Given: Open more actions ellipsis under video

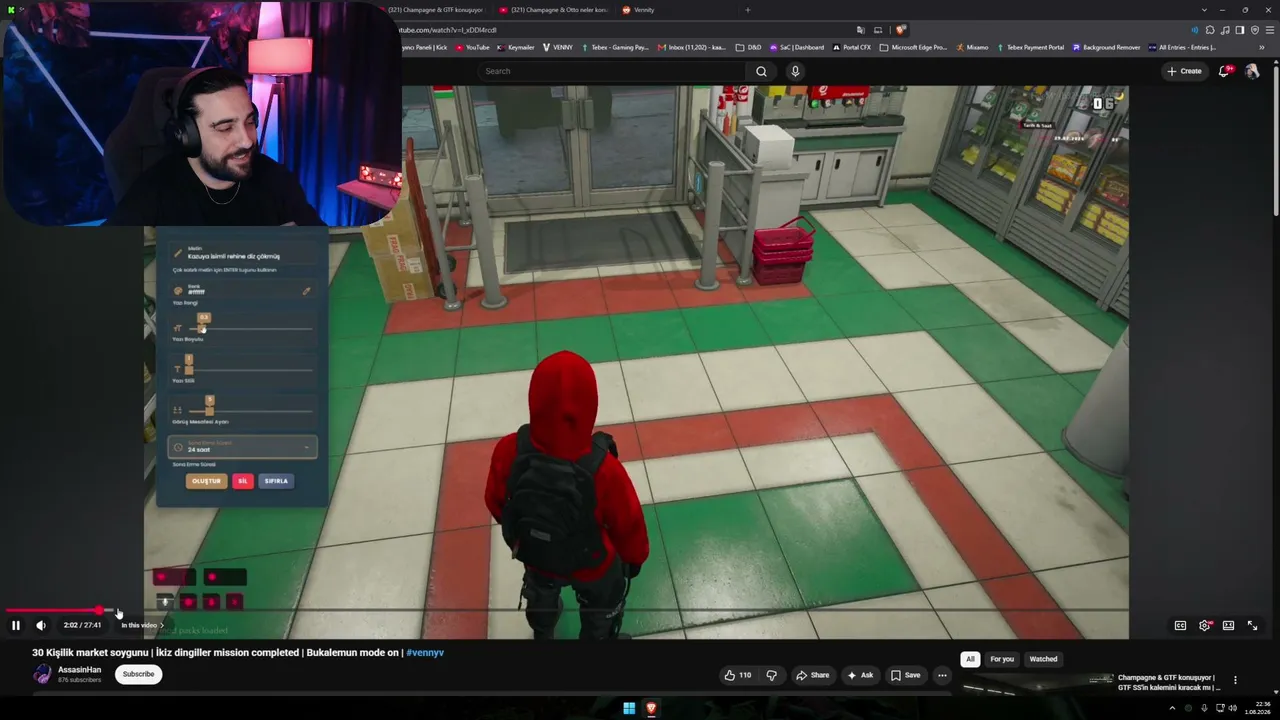Looking at the screenshot, I should (942, 675).
